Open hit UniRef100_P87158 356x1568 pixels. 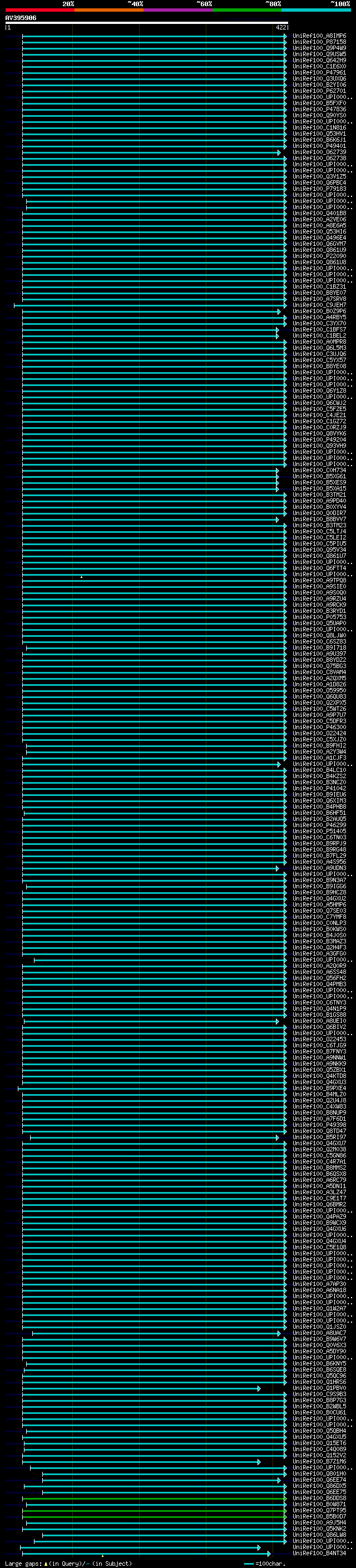[x=319, y=42]
